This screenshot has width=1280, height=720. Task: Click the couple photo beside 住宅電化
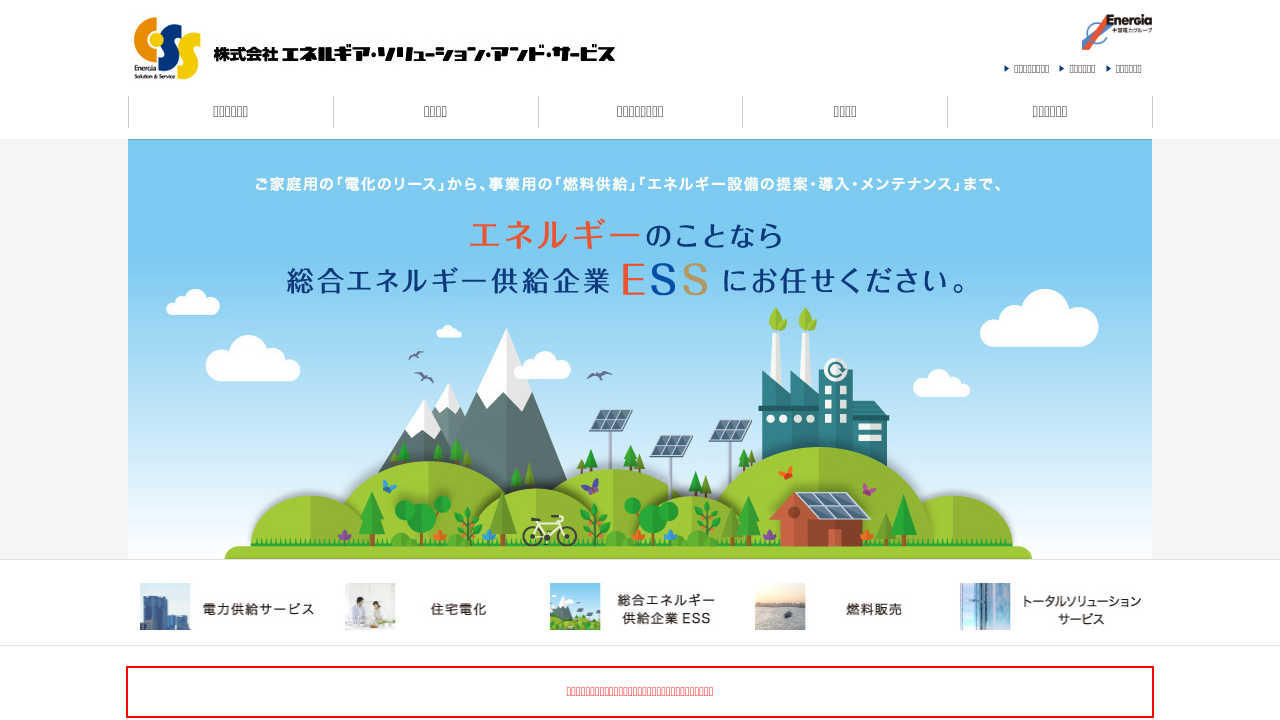click(x=370, y=606)
